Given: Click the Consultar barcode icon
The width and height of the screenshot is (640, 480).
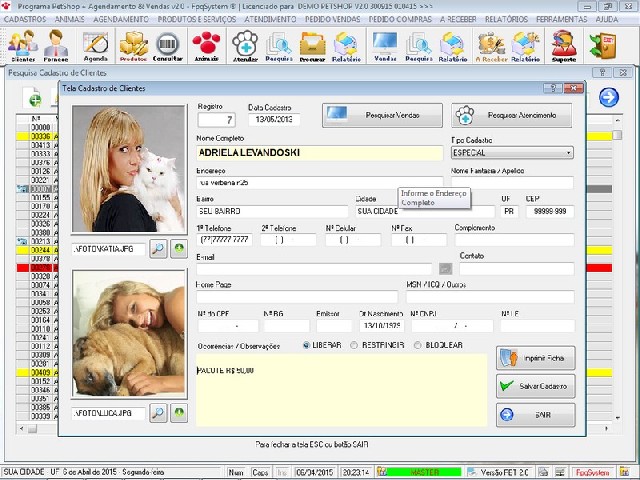Looking at the screenshot, I should point(168,46).
